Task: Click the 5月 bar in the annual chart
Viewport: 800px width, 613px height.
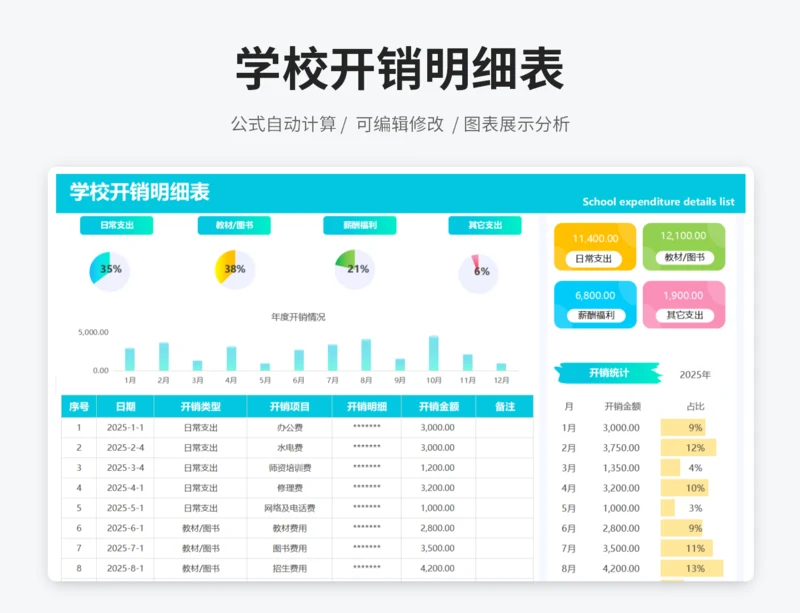Action: [265, 367]
